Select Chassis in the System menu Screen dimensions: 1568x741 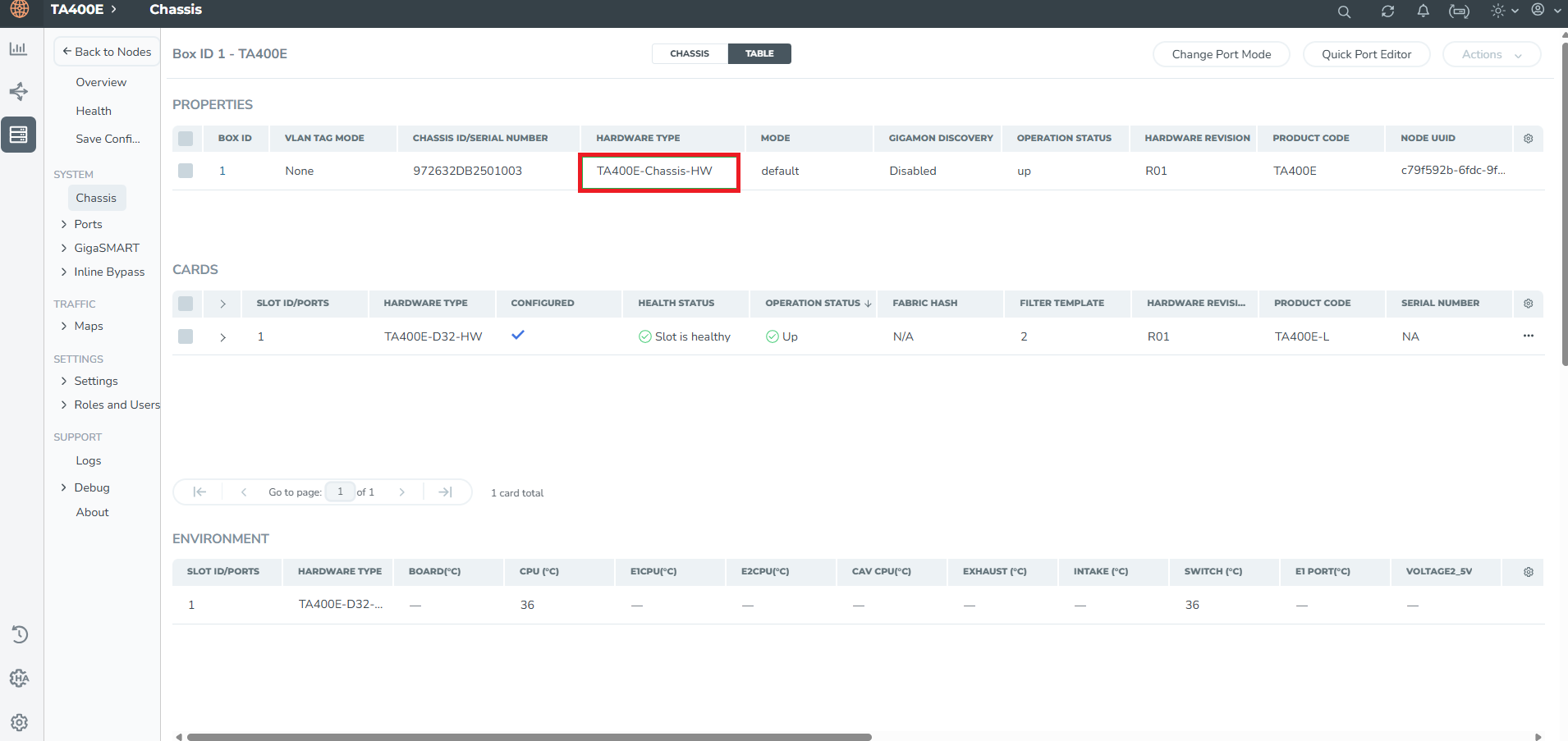click(x=96, y=198)
